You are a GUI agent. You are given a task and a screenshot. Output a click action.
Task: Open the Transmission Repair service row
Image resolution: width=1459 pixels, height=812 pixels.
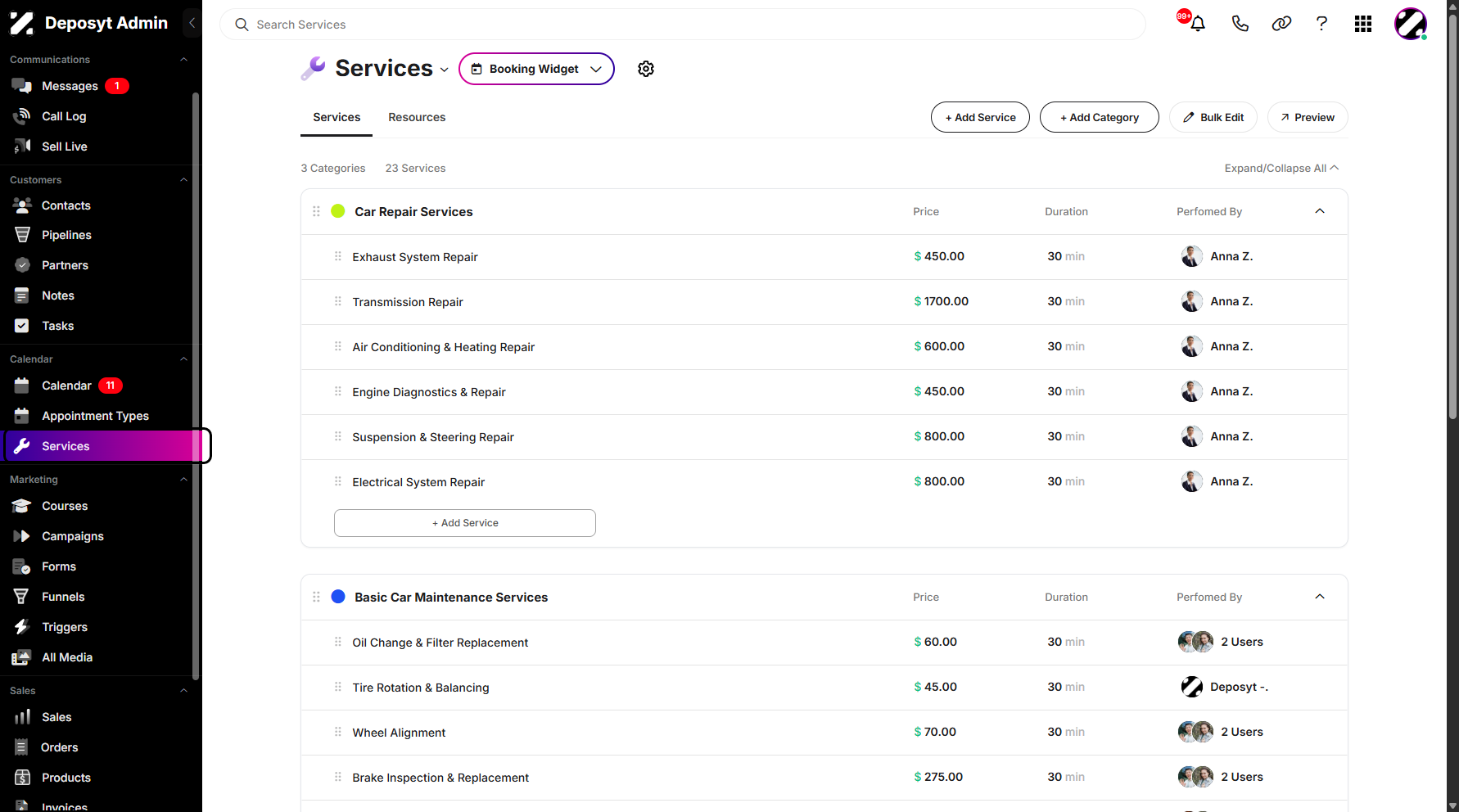point(824,302)
